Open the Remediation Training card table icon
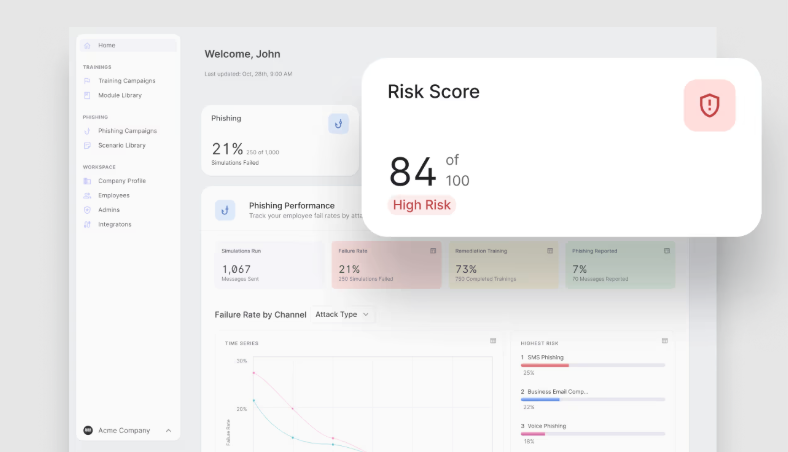The height and width of the screenshot is (452, 788). tap(550, 251)
